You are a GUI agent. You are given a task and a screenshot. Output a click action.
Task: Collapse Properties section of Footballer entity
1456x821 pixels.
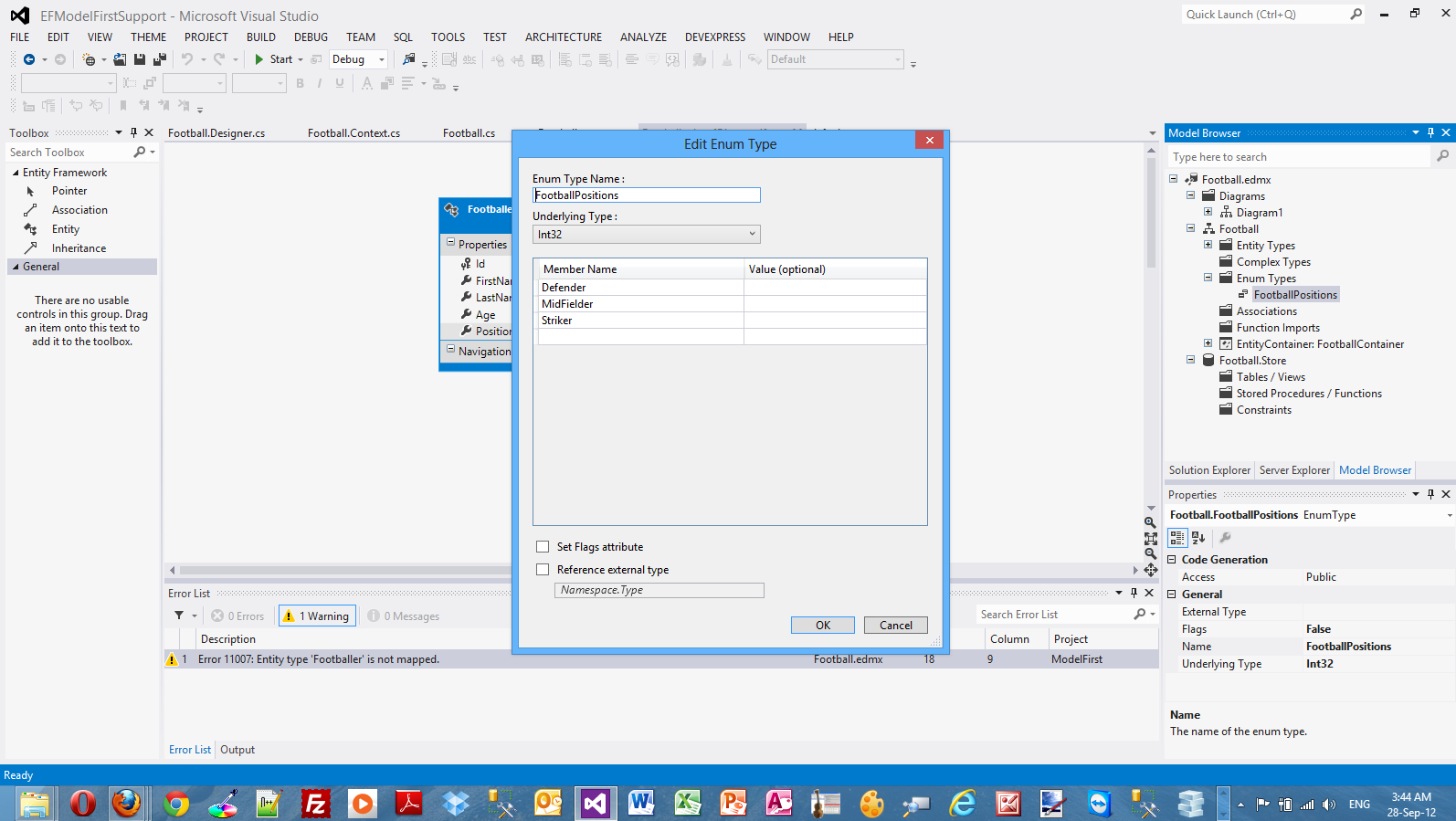point(450,243)
